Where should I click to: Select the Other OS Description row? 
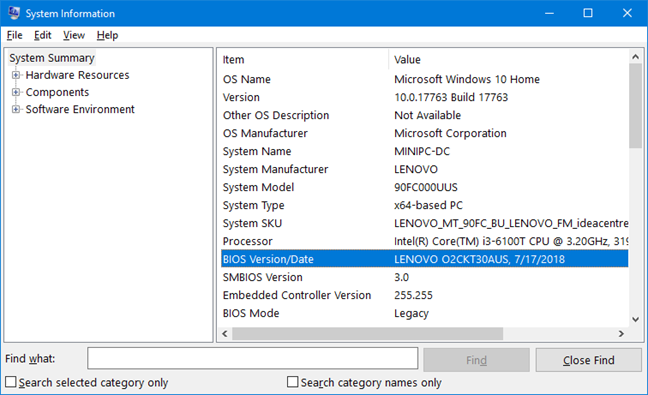(x=424, y=115)
